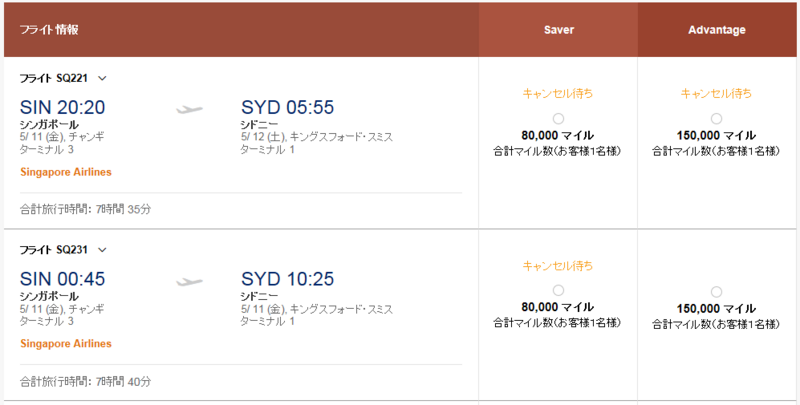Image resolution: width=800 pixels, height=405 pixels.
Task: Click the フライト SQ221 label
Action: (x=54, y=78)
